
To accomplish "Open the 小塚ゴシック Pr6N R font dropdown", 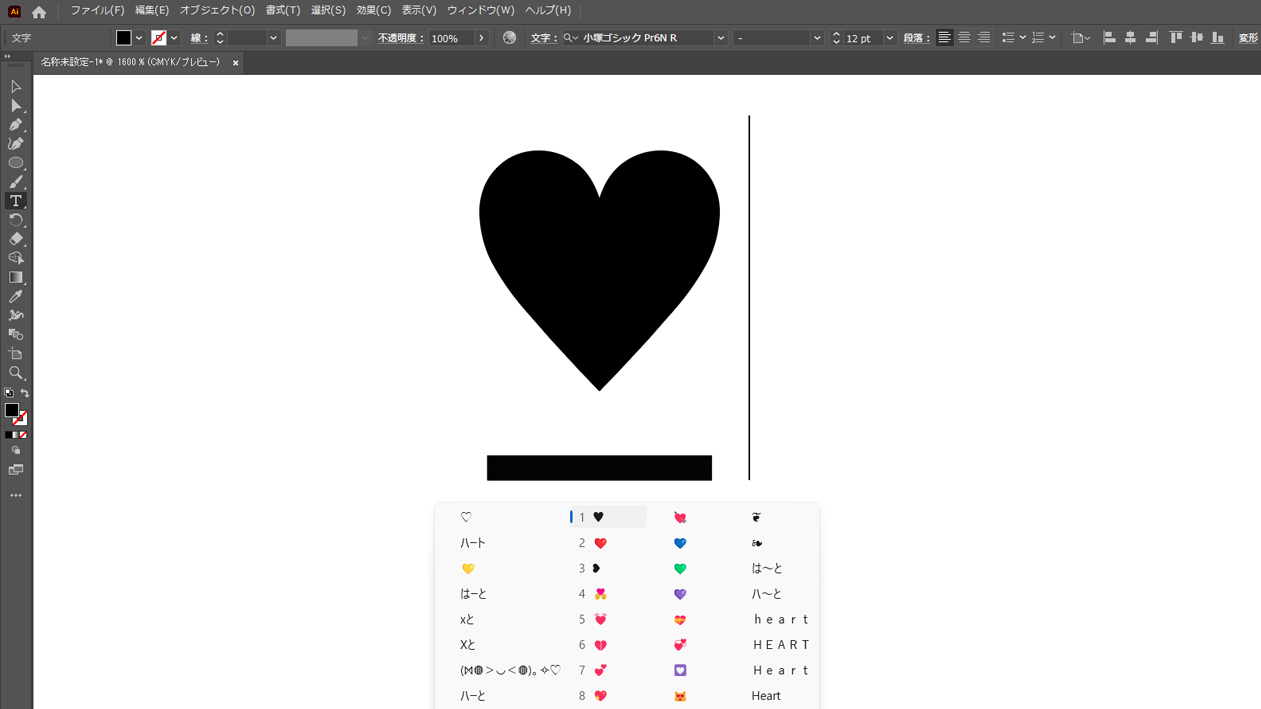I will [x=719, y=37].
